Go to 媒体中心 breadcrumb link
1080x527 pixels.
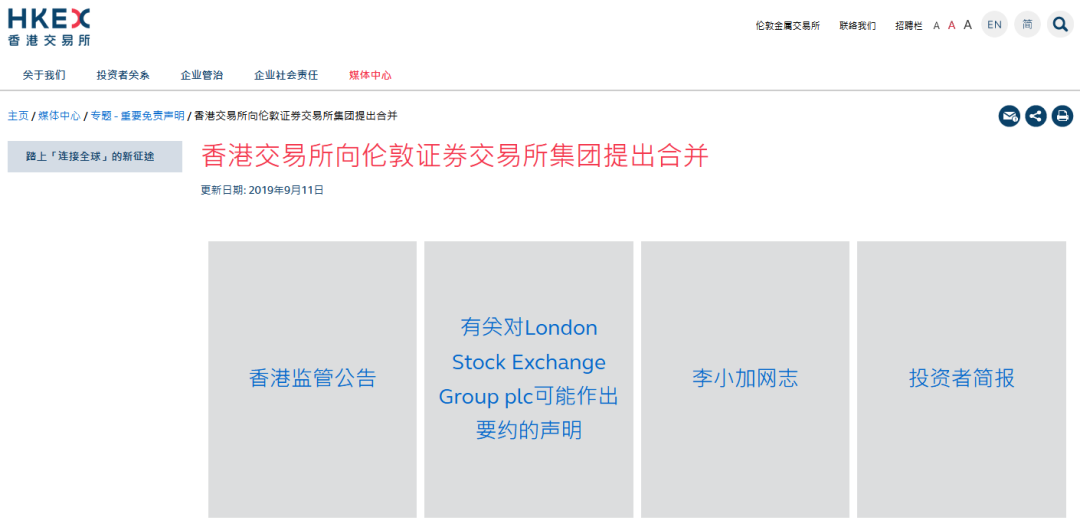point(59,116)
